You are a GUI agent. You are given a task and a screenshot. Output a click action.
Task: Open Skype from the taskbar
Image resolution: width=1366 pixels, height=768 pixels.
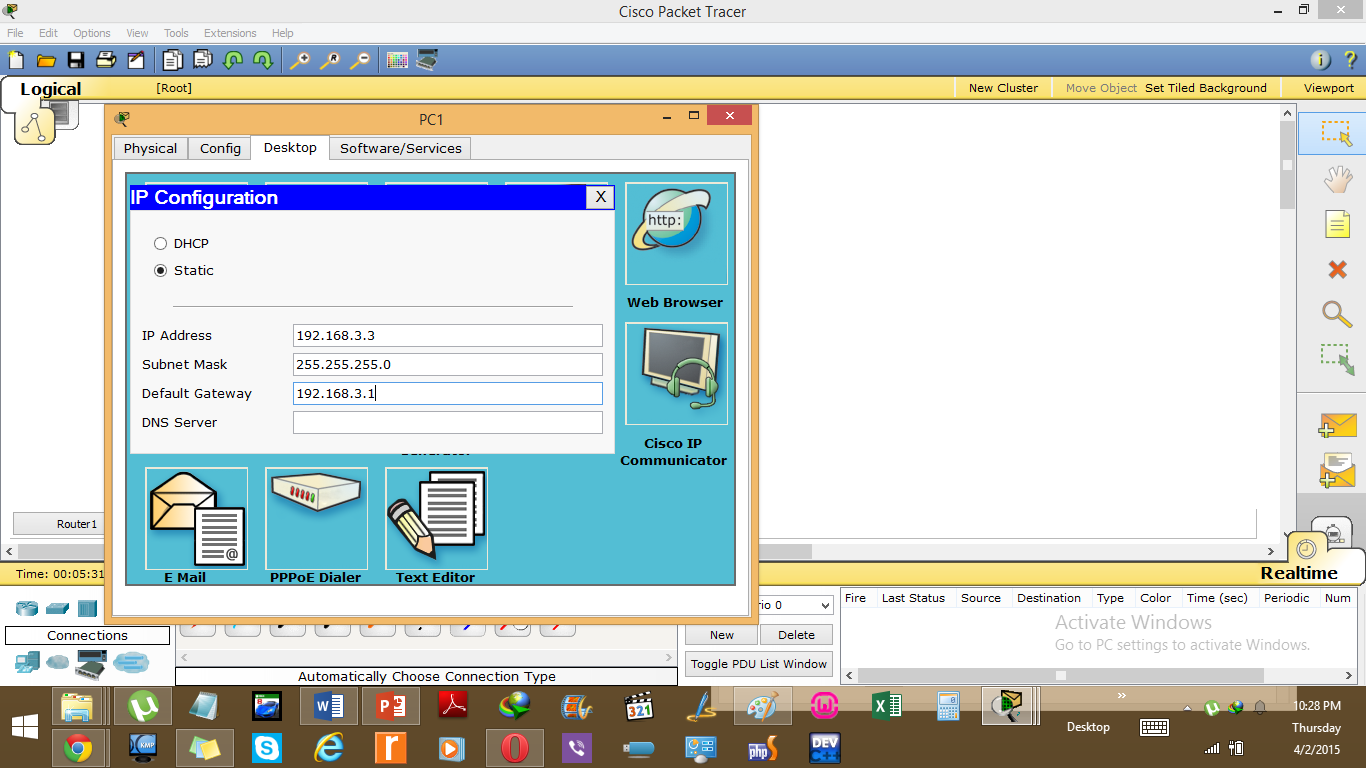(x=267, y=748)
